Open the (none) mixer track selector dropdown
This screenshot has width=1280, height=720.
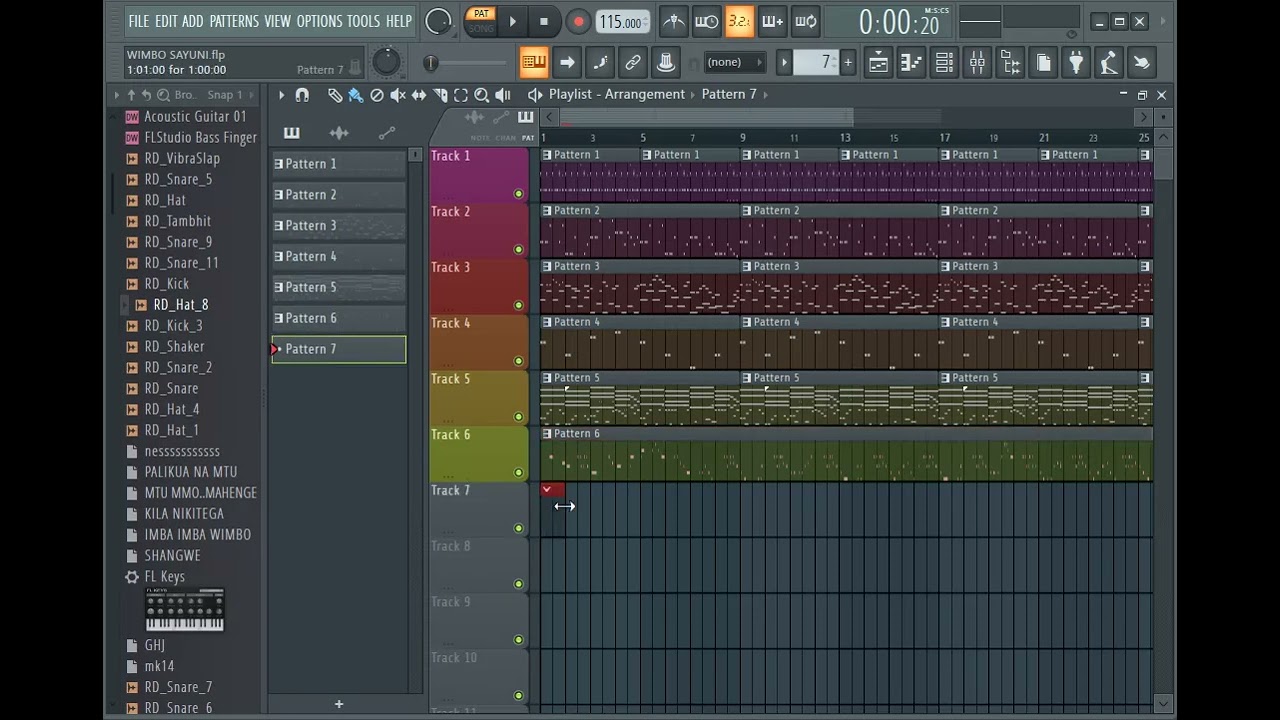pyautogui.click(x=734, y=62)
